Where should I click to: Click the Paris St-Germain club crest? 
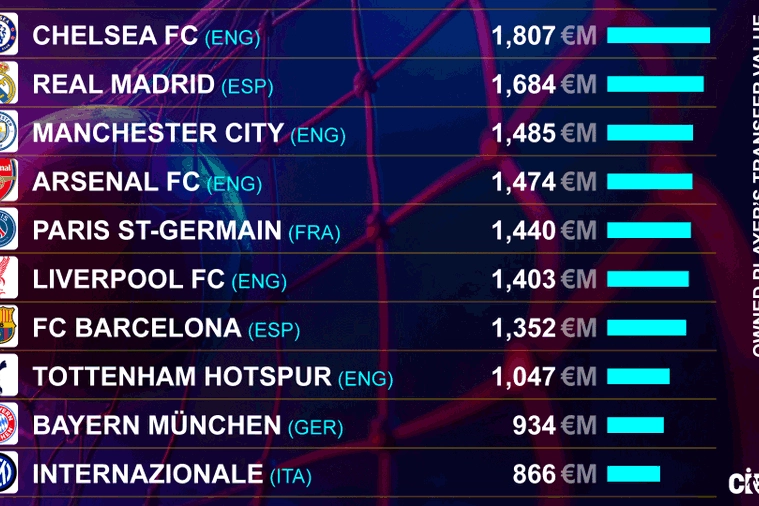[x=8, y=230]
